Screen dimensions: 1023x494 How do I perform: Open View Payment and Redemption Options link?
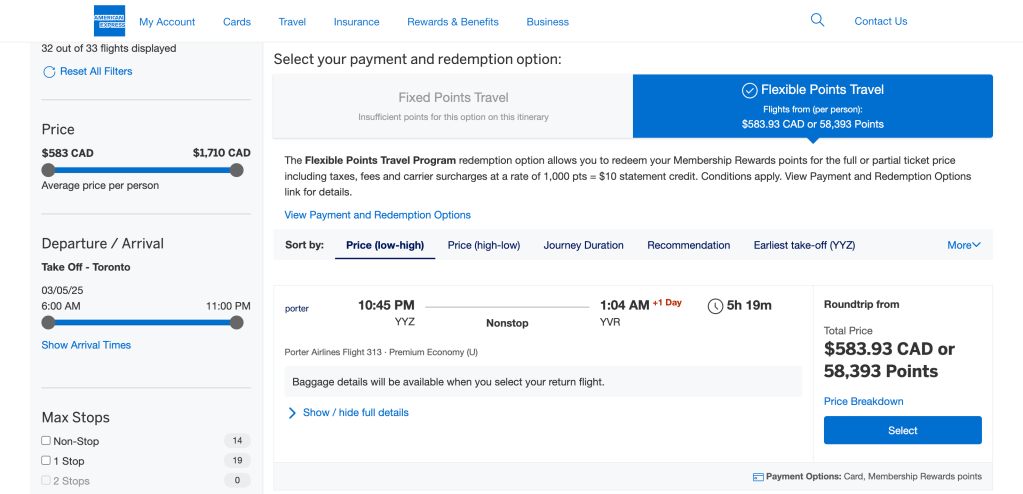pyautogui.click(x=377, y=215)
